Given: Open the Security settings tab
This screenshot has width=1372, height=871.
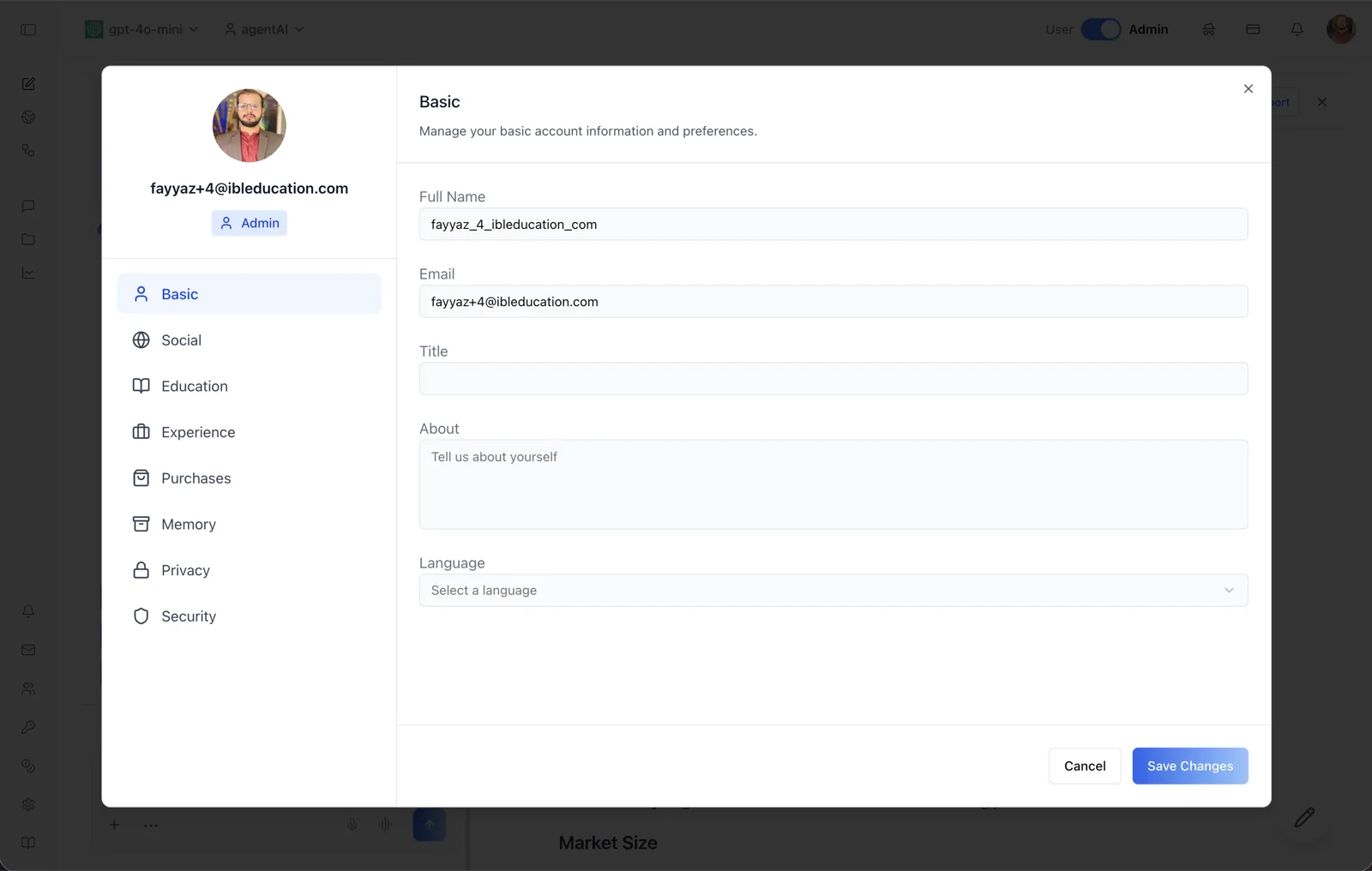Looking at the screenshot, I should (249, 616).
